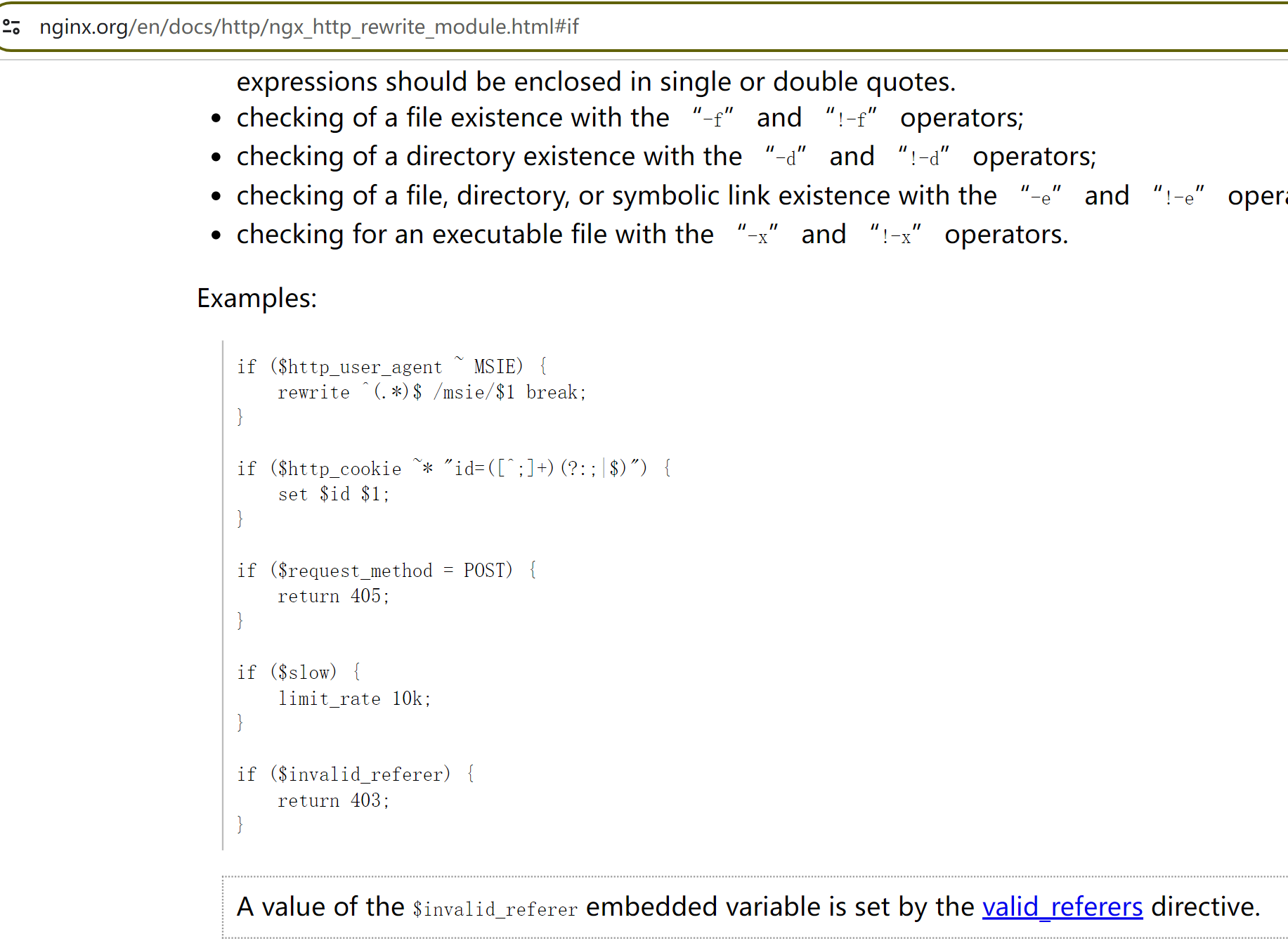Image resolution: width=1288 pixels, height=948 pixels.
Task: Click the limit_rate 10k; statement
Action: coord(355,698)
